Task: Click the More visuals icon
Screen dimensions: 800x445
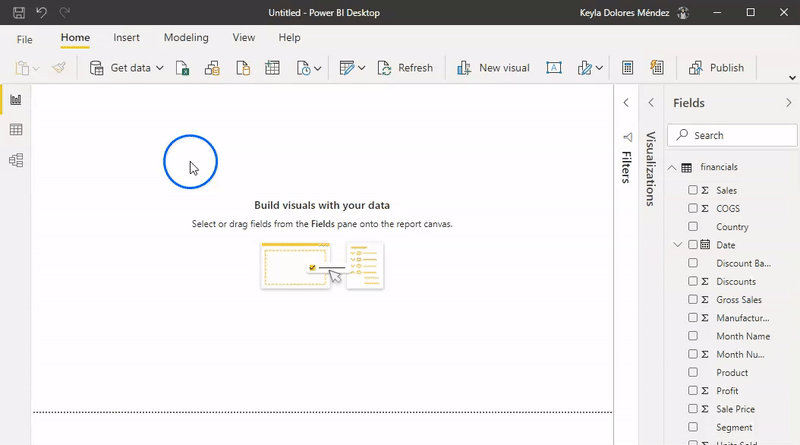Action: click(x=585, y=68)
